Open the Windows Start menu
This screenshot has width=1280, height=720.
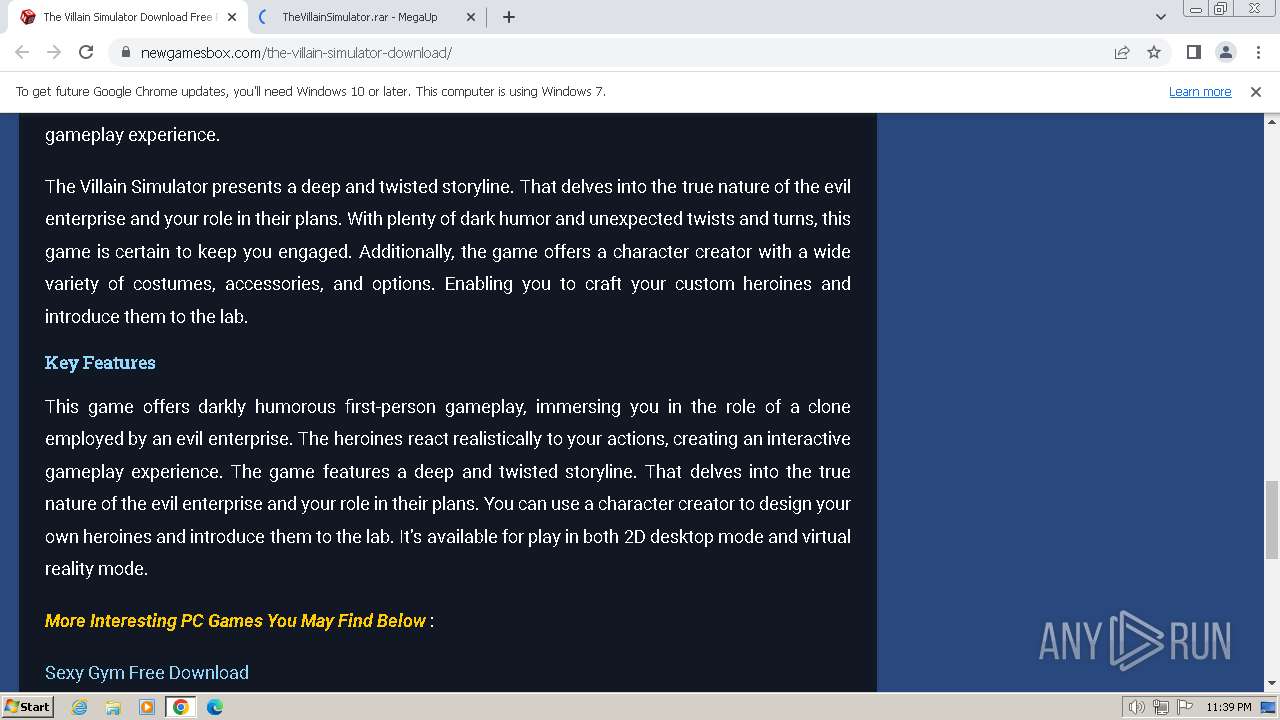(x=27, y=706)
